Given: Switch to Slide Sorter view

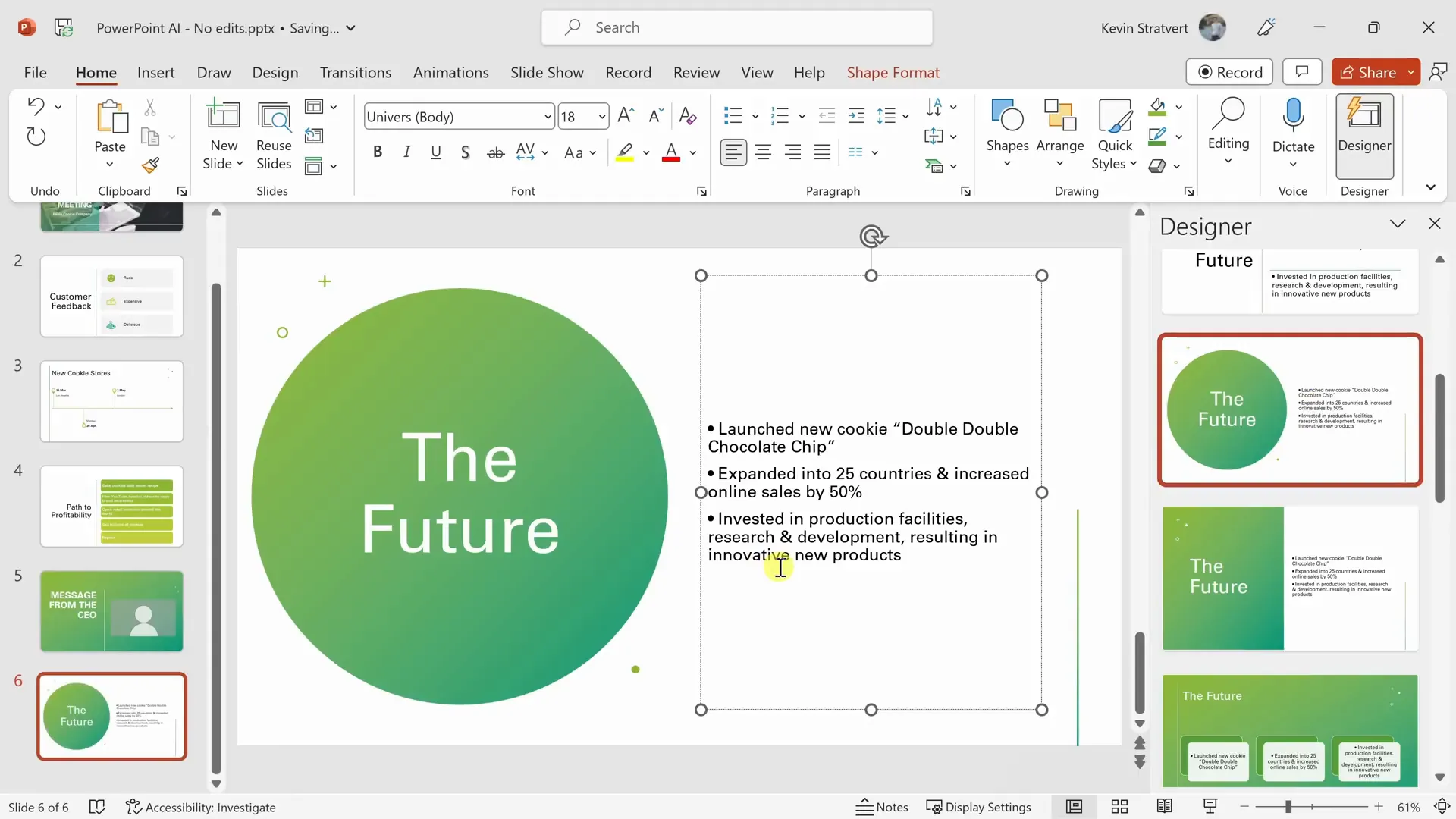Looking at the screenshot, I should coord(1119,807).
